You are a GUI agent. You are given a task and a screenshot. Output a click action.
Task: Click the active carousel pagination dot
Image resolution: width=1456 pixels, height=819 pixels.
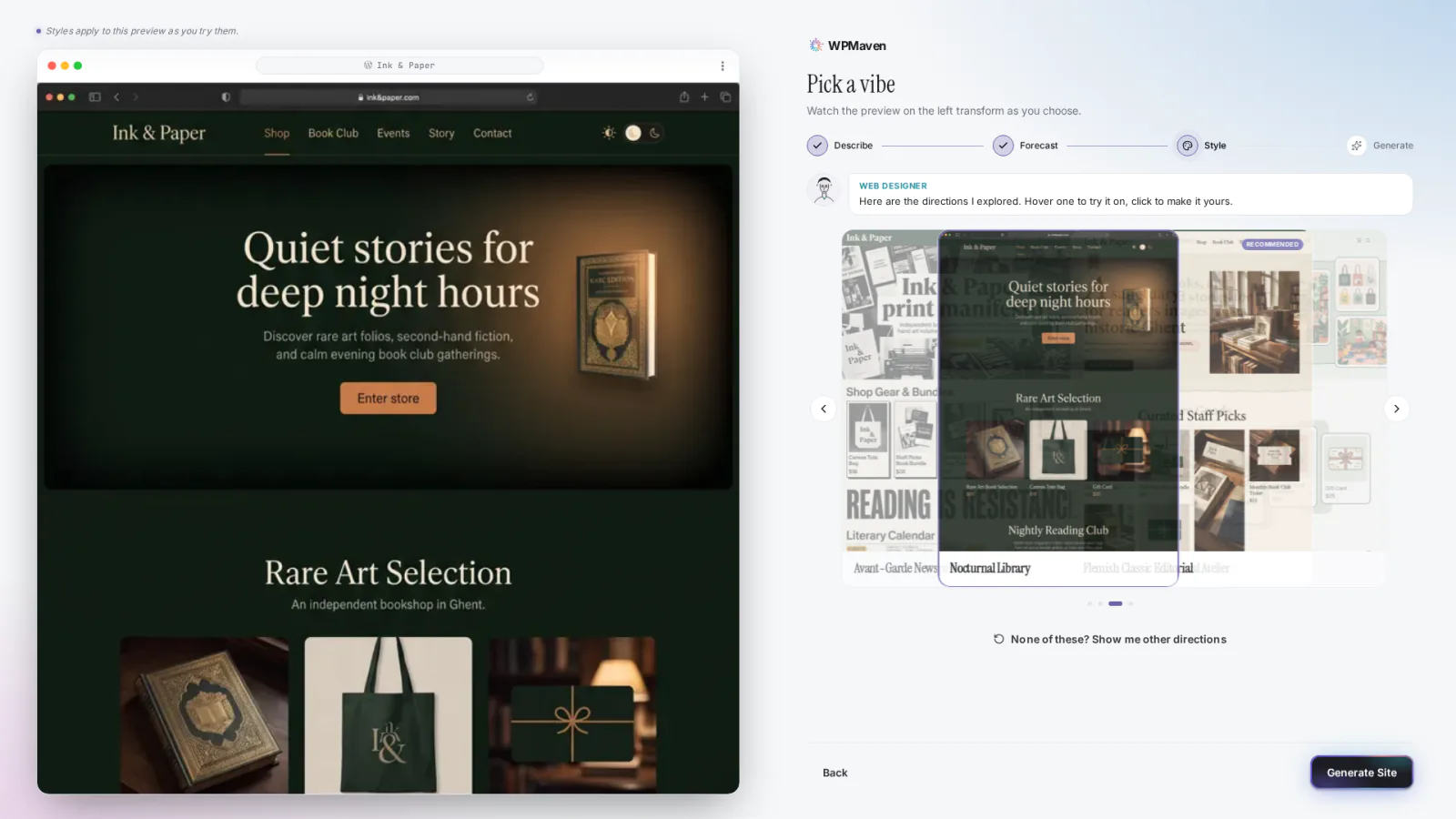click(1116, 603)
